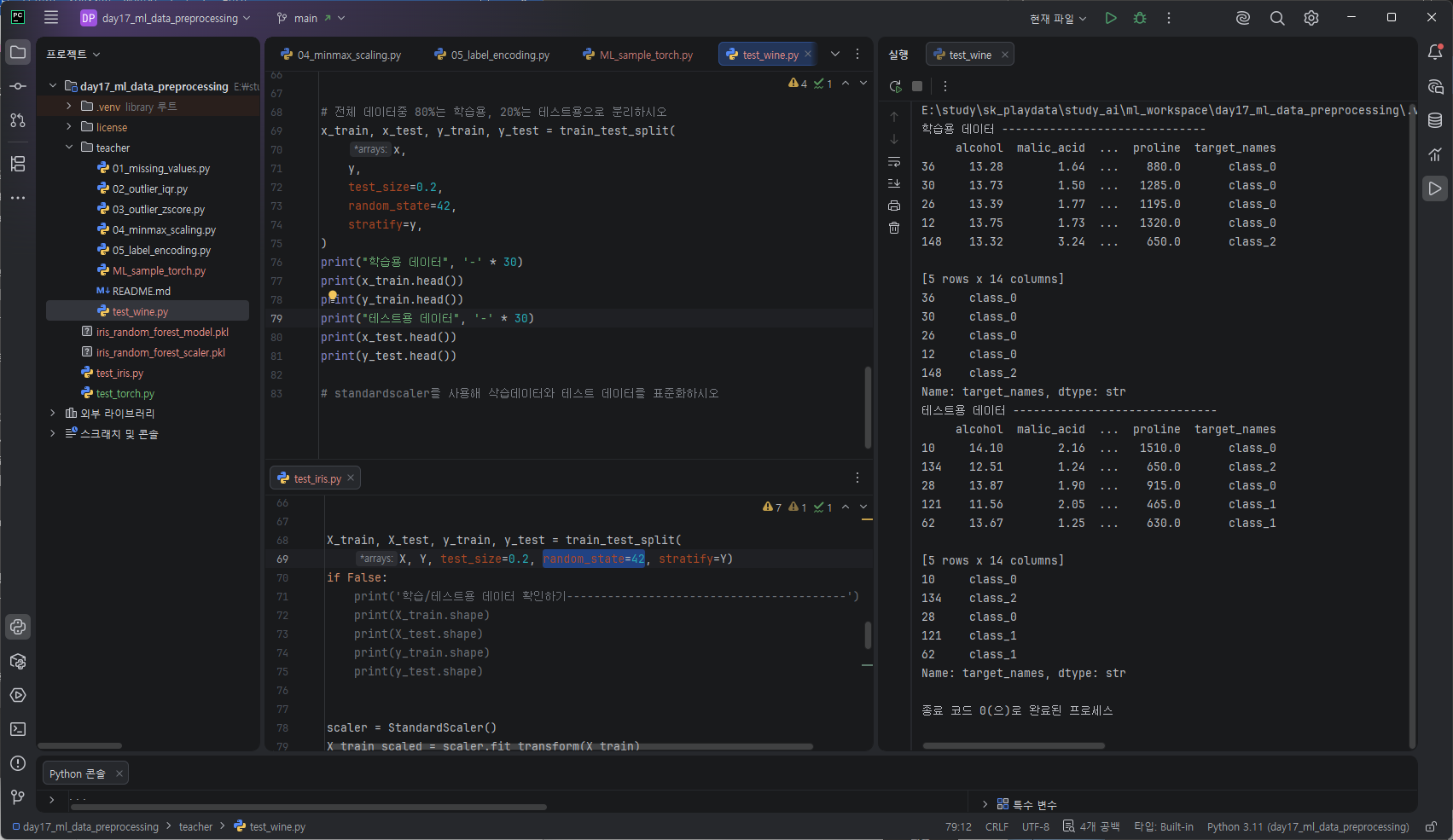This screenshot has height=840, width=1453.
Task: Open the Git tool window
Action: click(x=18, y=797)
